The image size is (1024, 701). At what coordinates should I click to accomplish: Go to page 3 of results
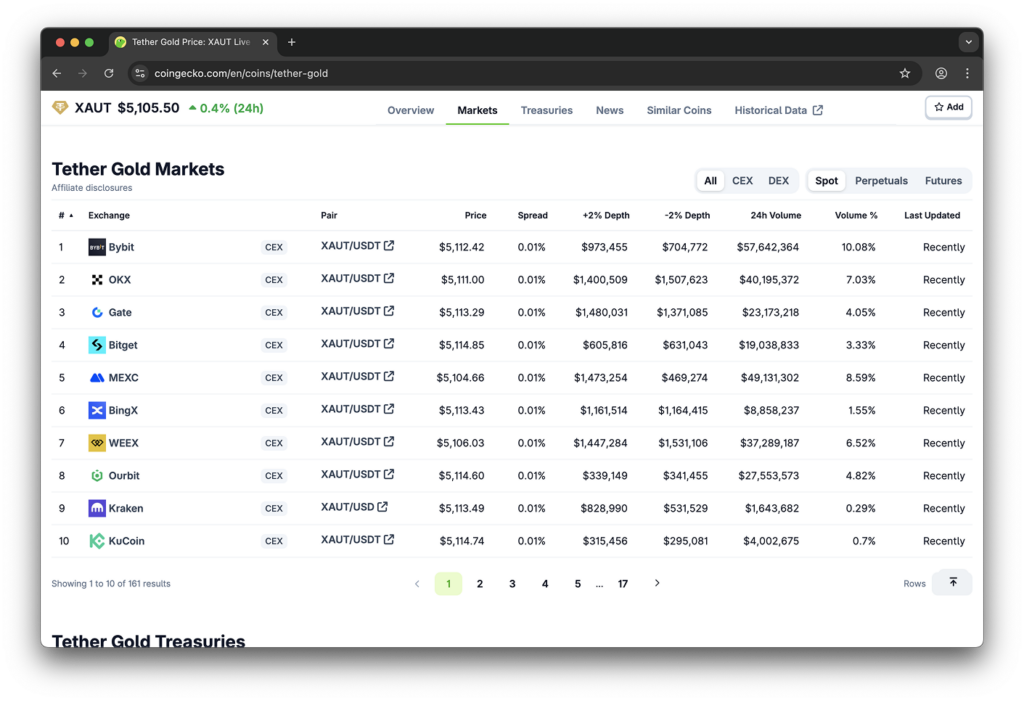(x=512, y=583)
